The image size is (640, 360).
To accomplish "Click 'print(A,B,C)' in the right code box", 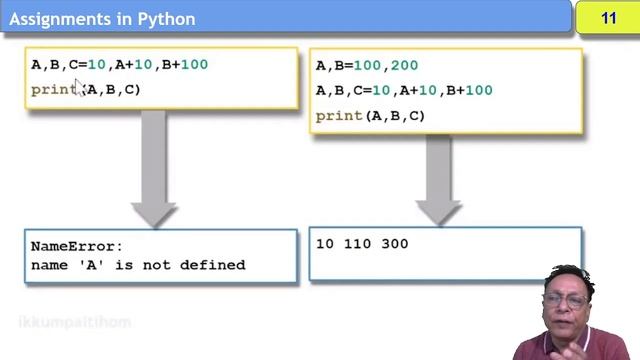I will tap(370, 116).
